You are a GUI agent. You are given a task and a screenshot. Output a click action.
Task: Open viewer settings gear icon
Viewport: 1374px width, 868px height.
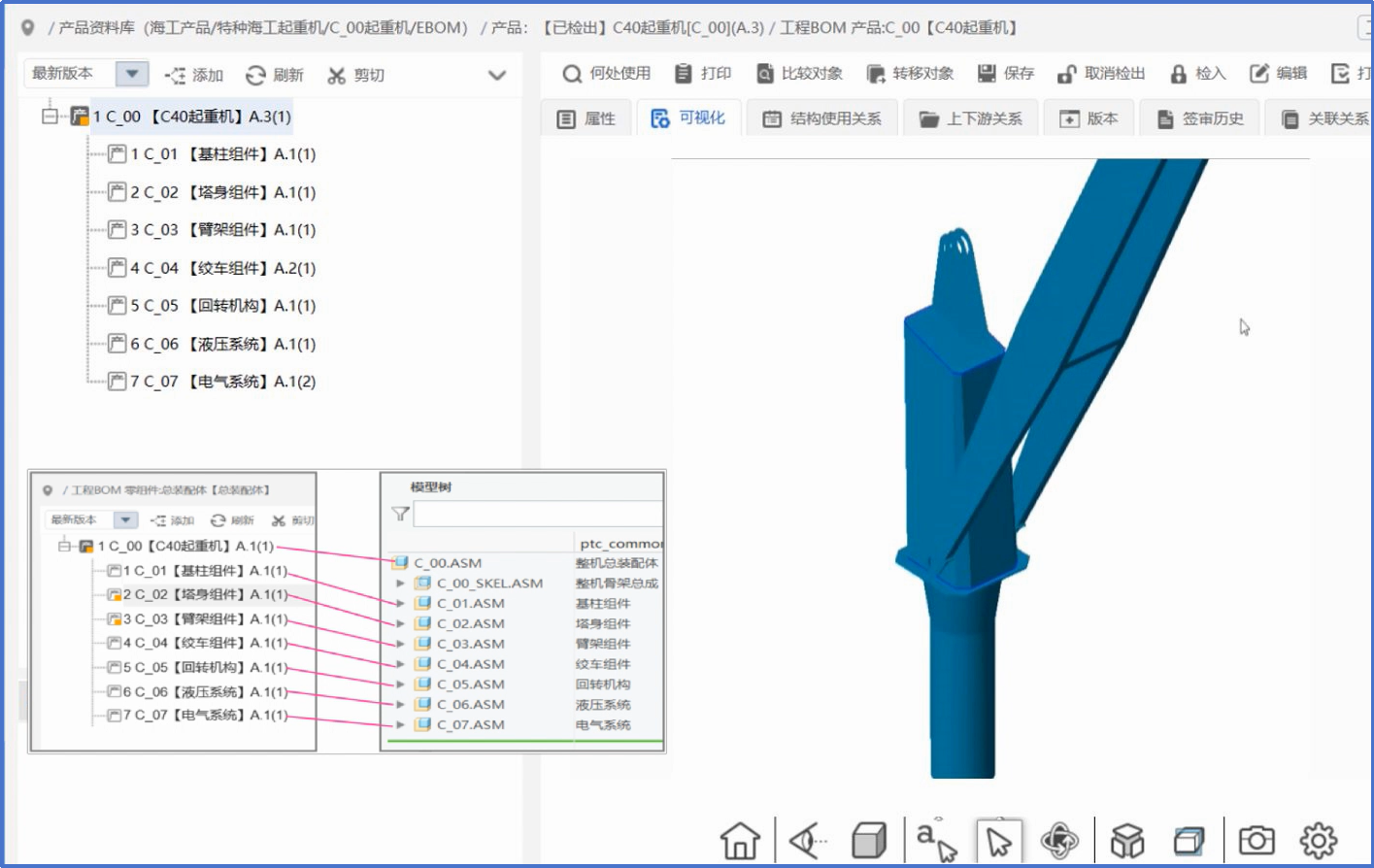point(1318,840)
